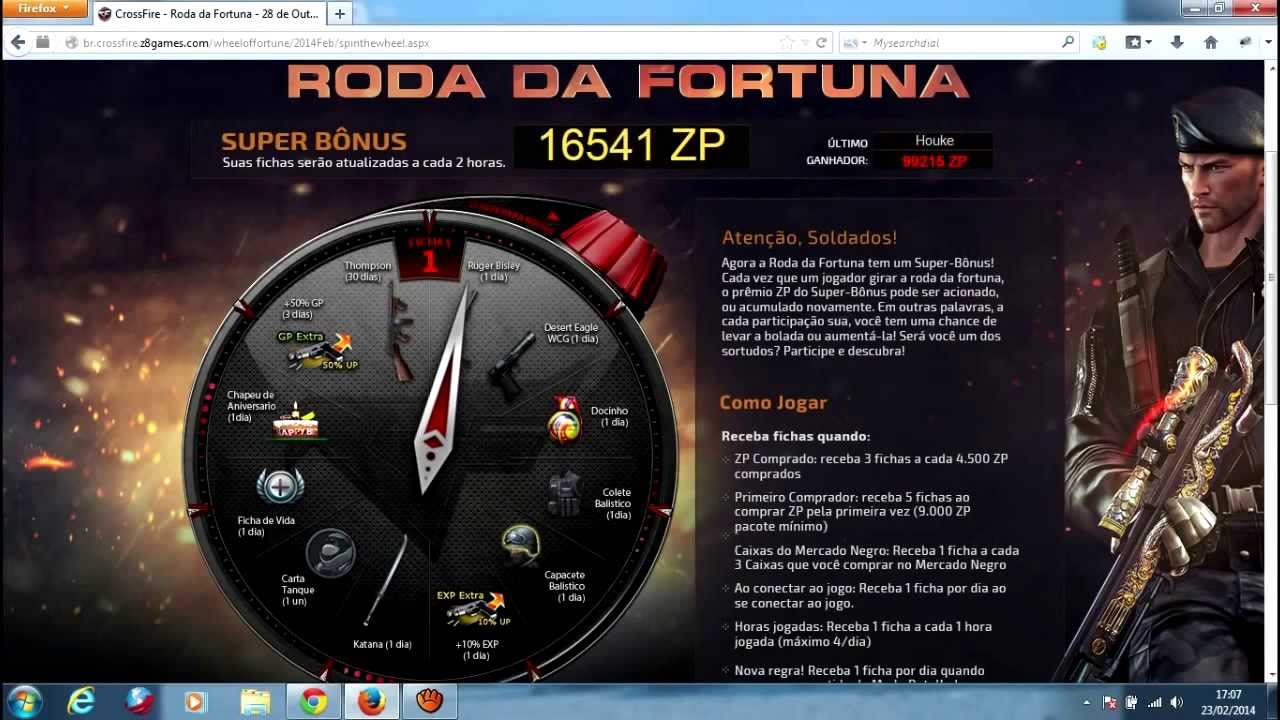Click the network signal tray icon

click(x=1154, y=702)
